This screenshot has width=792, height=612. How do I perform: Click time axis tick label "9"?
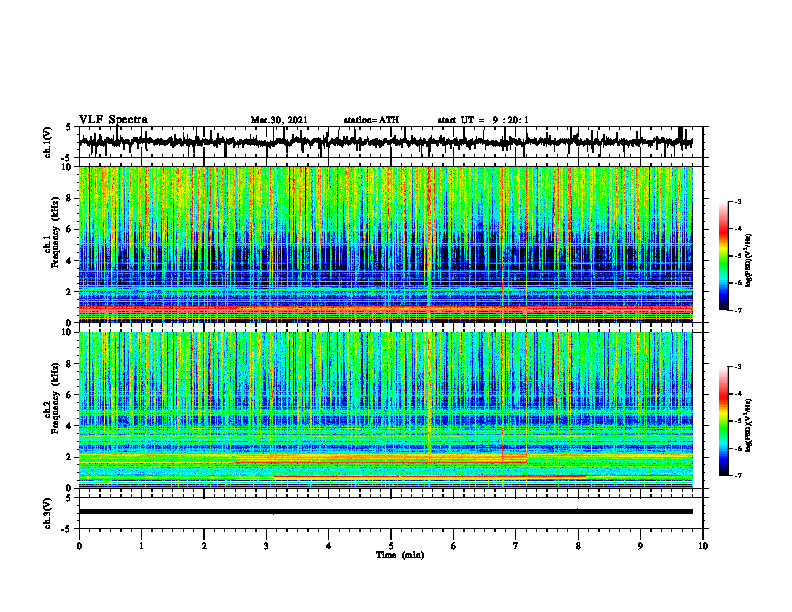pos(640,546)
